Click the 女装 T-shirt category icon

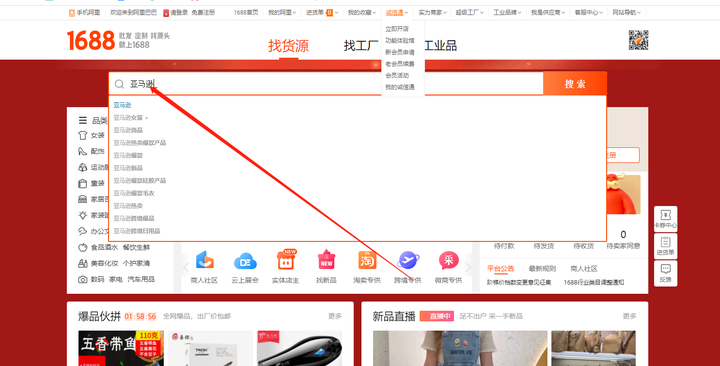(x=83, y=135)
